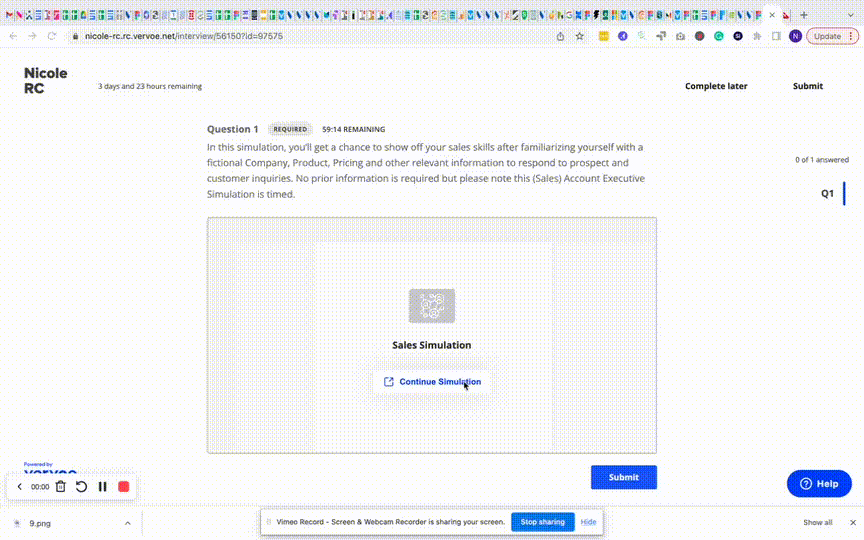Click the Nicole RC logo
Image resolution: width=864 pixels, height=540 pixels.
point(46,80)
